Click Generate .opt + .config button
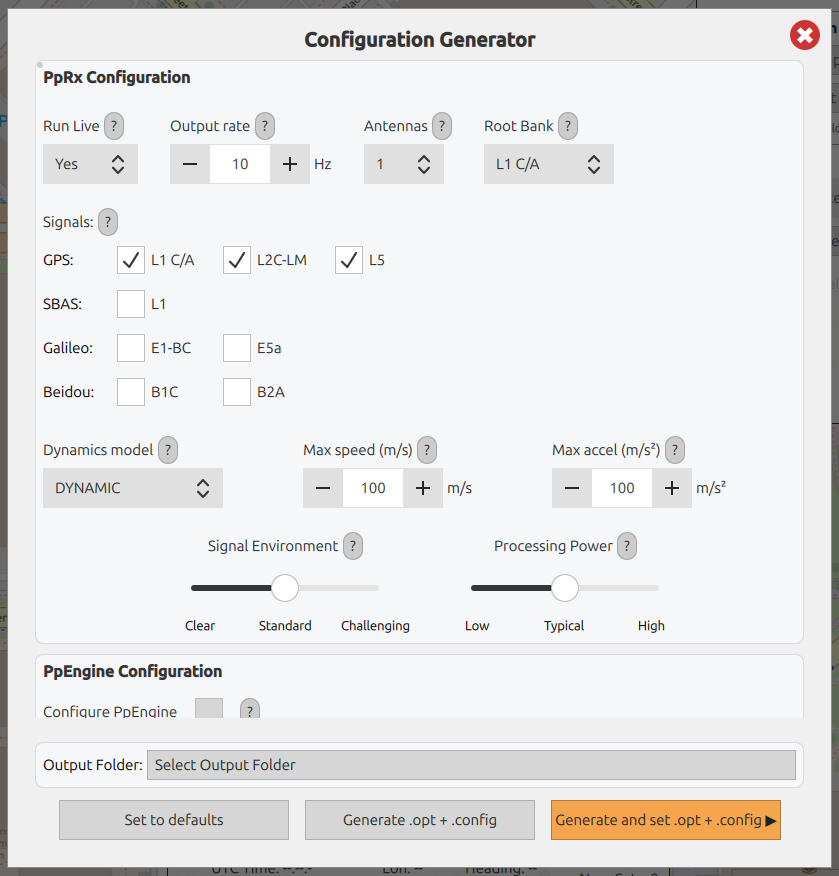839x876 pixels. point(420,820)
